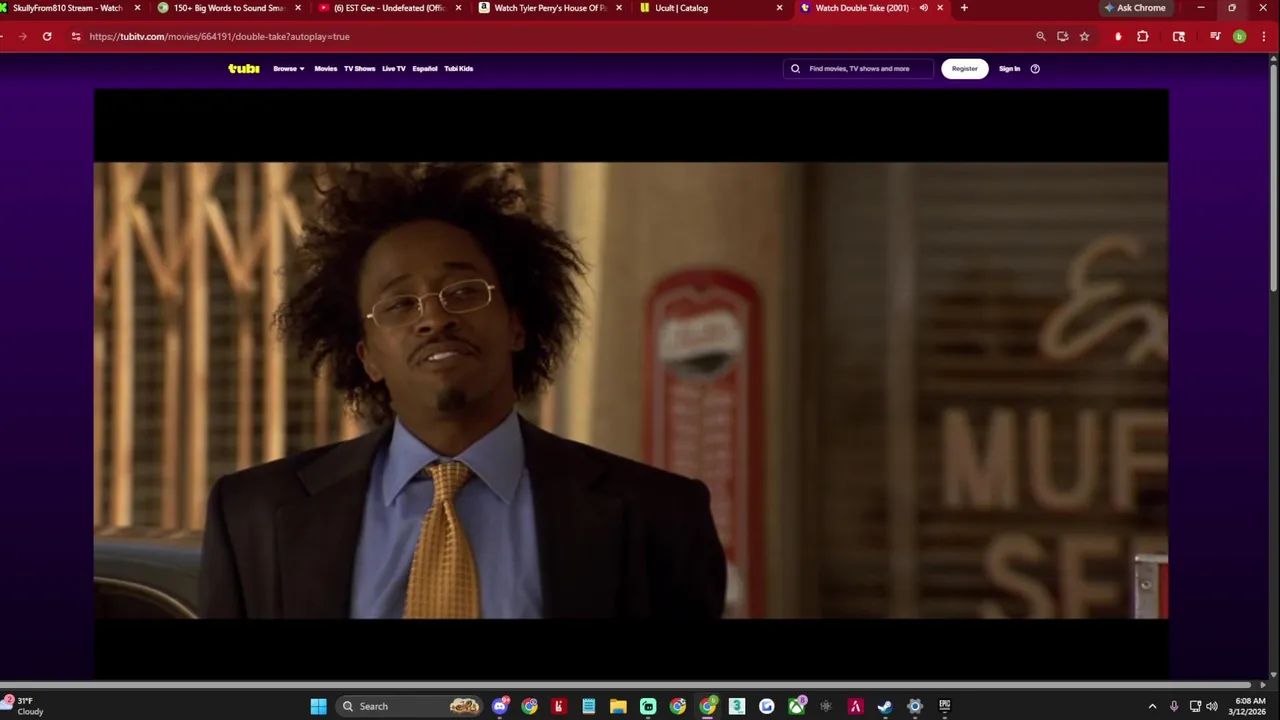Click the microphone icon in system tray
The height and width of the screenshot is (720, 1280).
click(1174, 706)
